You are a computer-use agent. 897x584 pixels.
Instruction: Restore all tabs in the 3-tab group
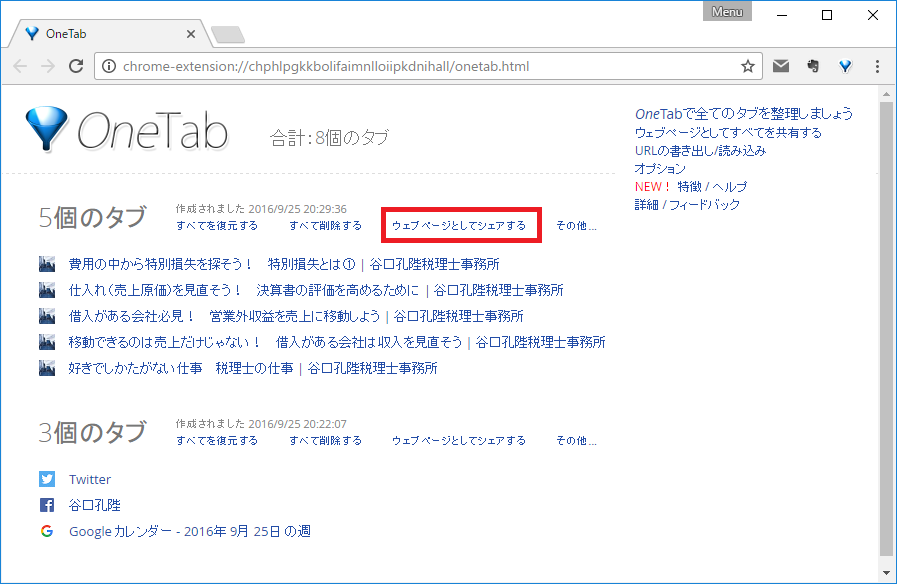tap(217, 441)
